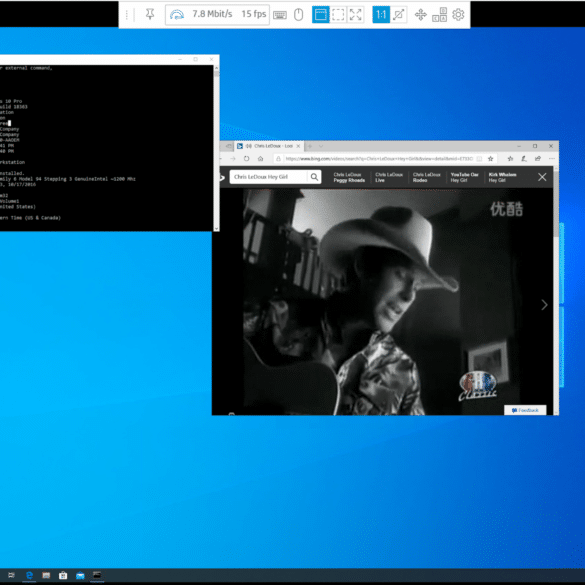Screen dimensions: 585x585
Task: Maximize the command prompt window
Action: 195,59
